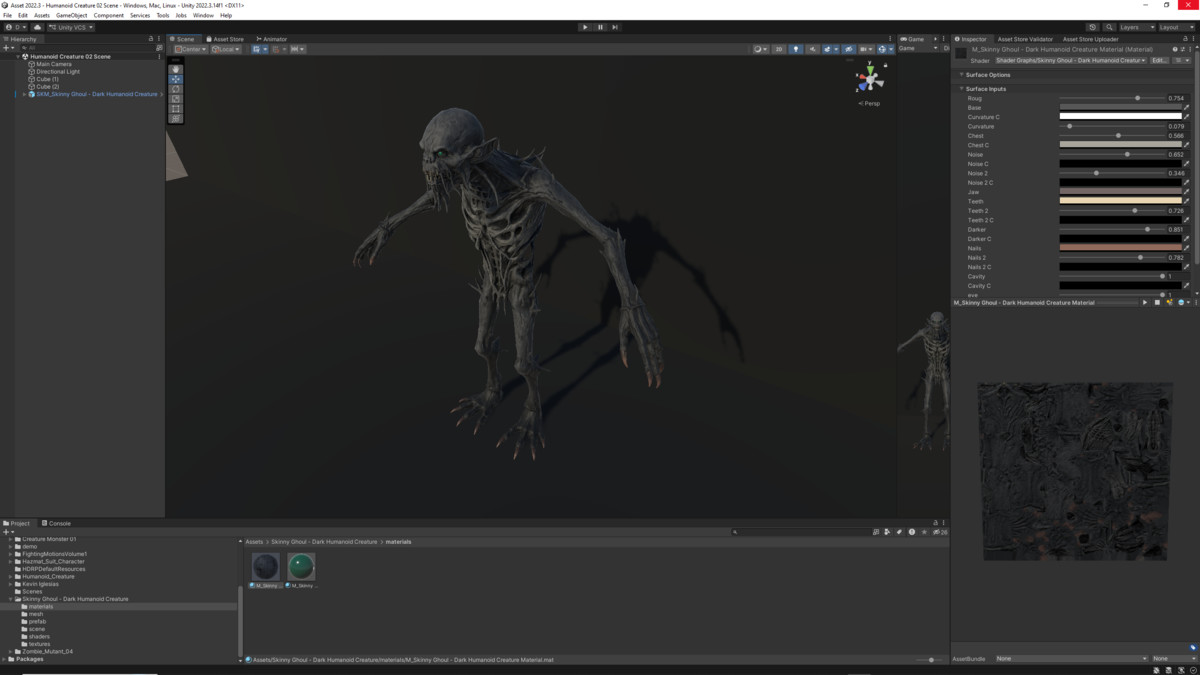Click the Play button
This screenshot has width=1200, height=675.
(585, 27)
